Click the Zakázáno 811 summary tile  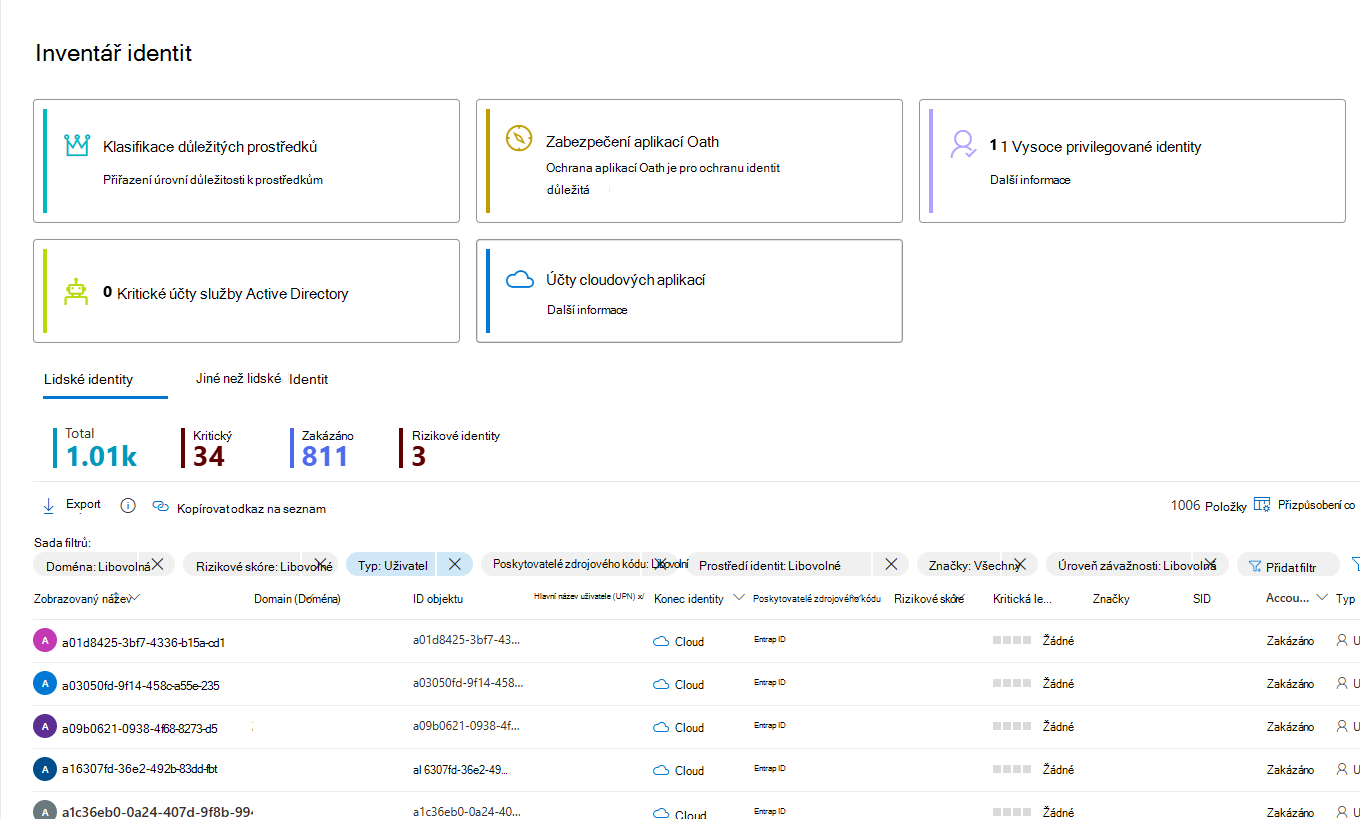(x=322, y=448)
